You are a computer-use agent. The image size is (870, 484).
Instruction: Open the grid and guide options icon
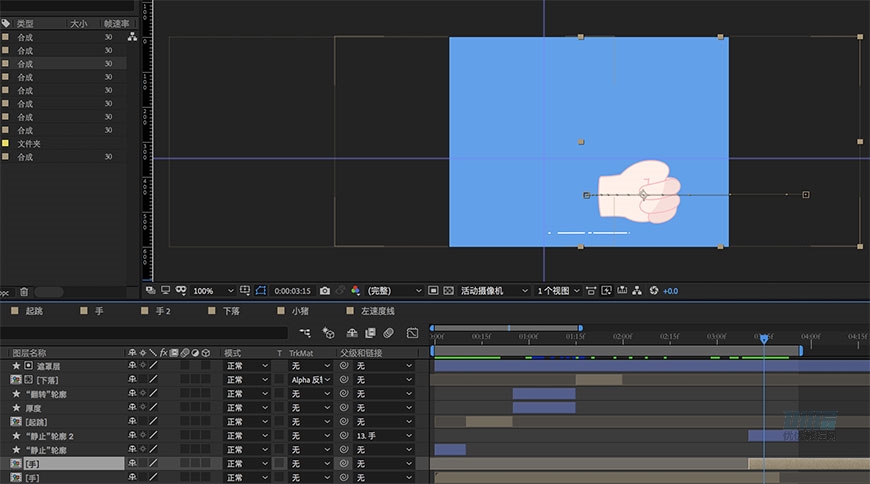click(x=245, y=290)
